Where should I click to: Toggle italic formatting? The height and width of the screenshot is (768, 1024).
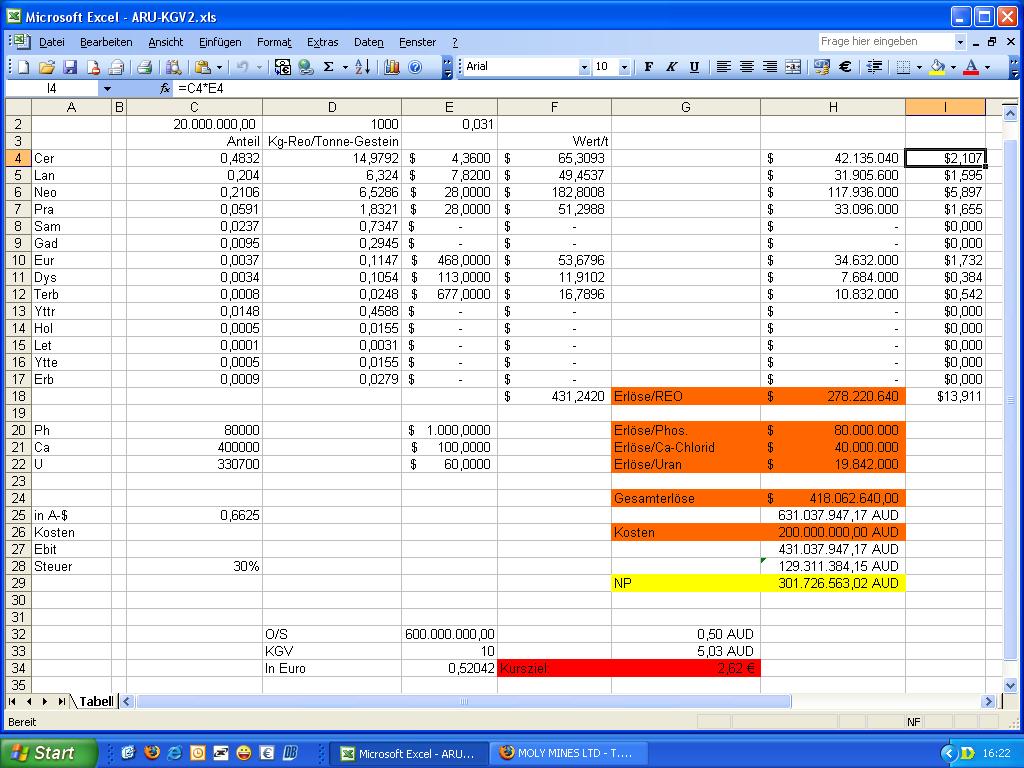point(670,68)
